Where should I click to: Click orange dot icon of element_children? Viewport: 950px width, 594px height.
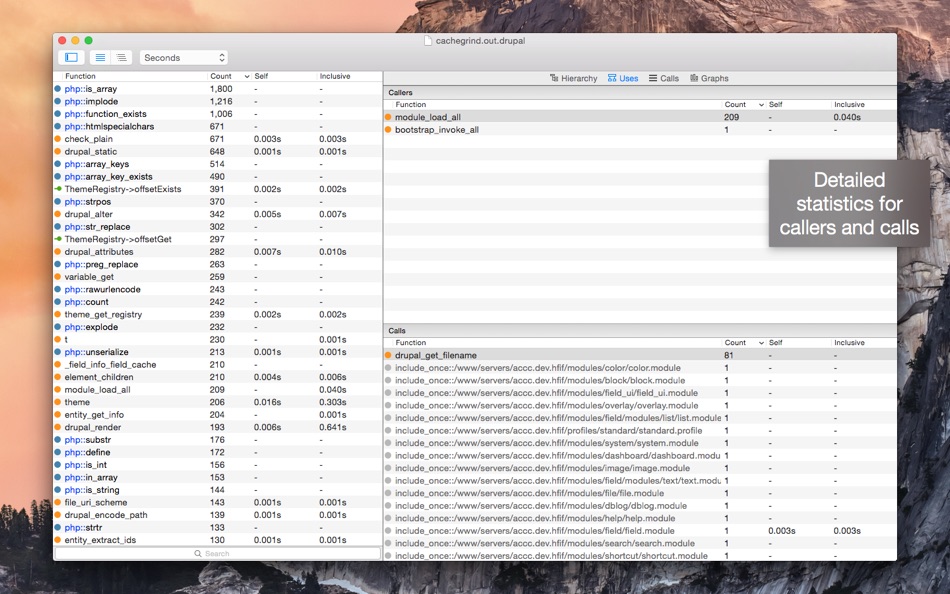point(58,377)
